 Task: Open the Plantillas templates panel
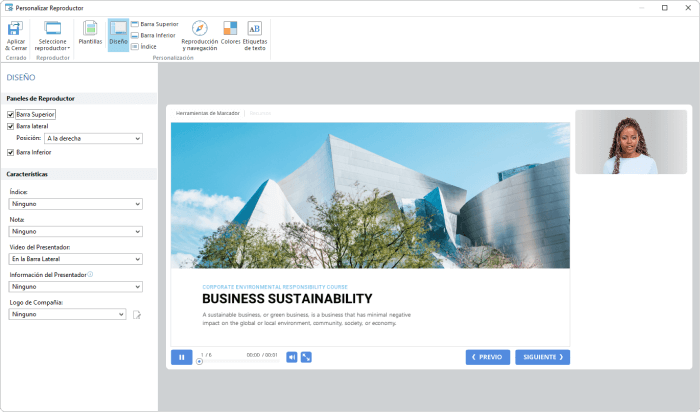pyautogui.click(x=90, y=33)
